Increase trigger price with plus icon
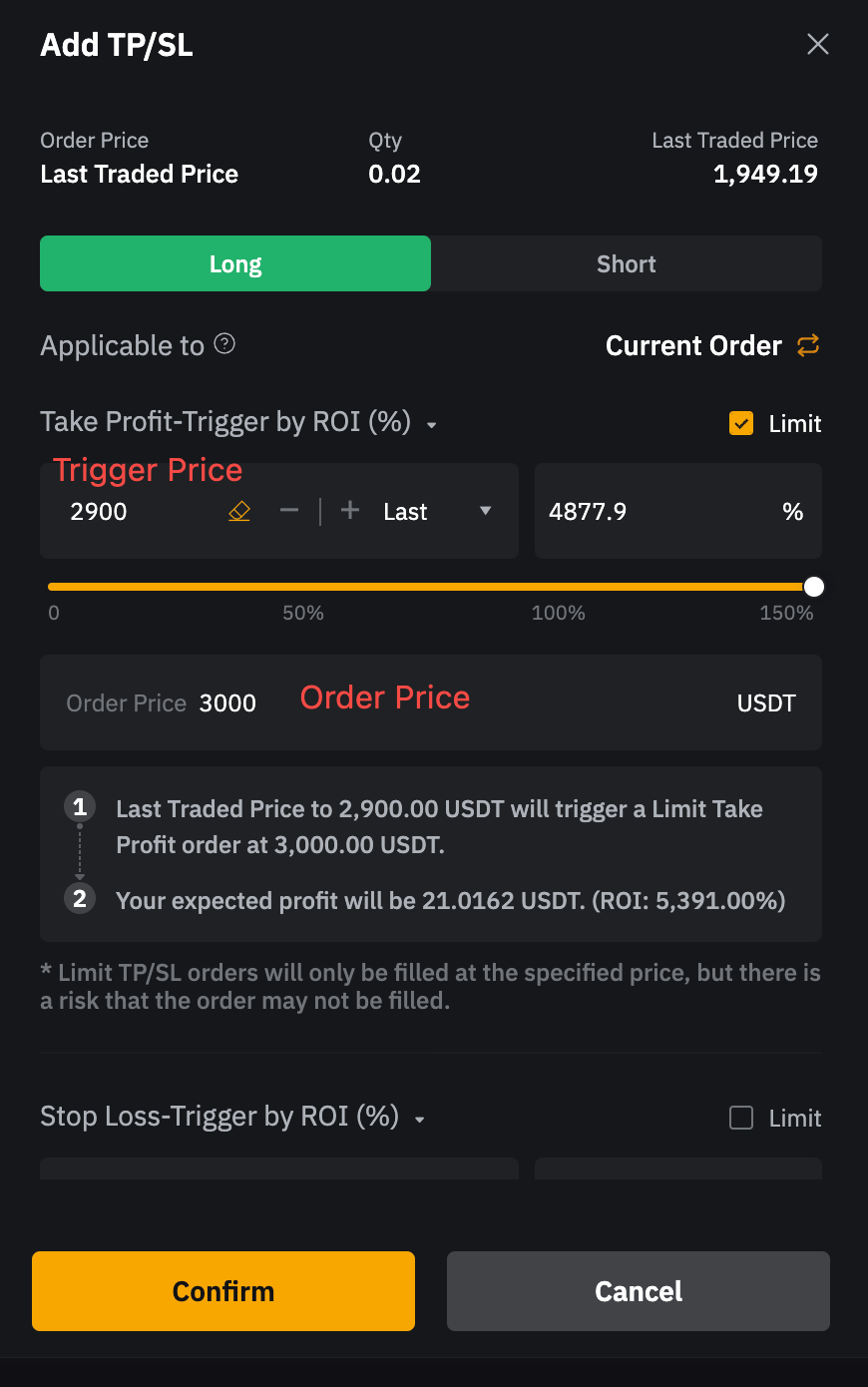This screenshot has width=868, height=1387. click(x=350, y=511)
